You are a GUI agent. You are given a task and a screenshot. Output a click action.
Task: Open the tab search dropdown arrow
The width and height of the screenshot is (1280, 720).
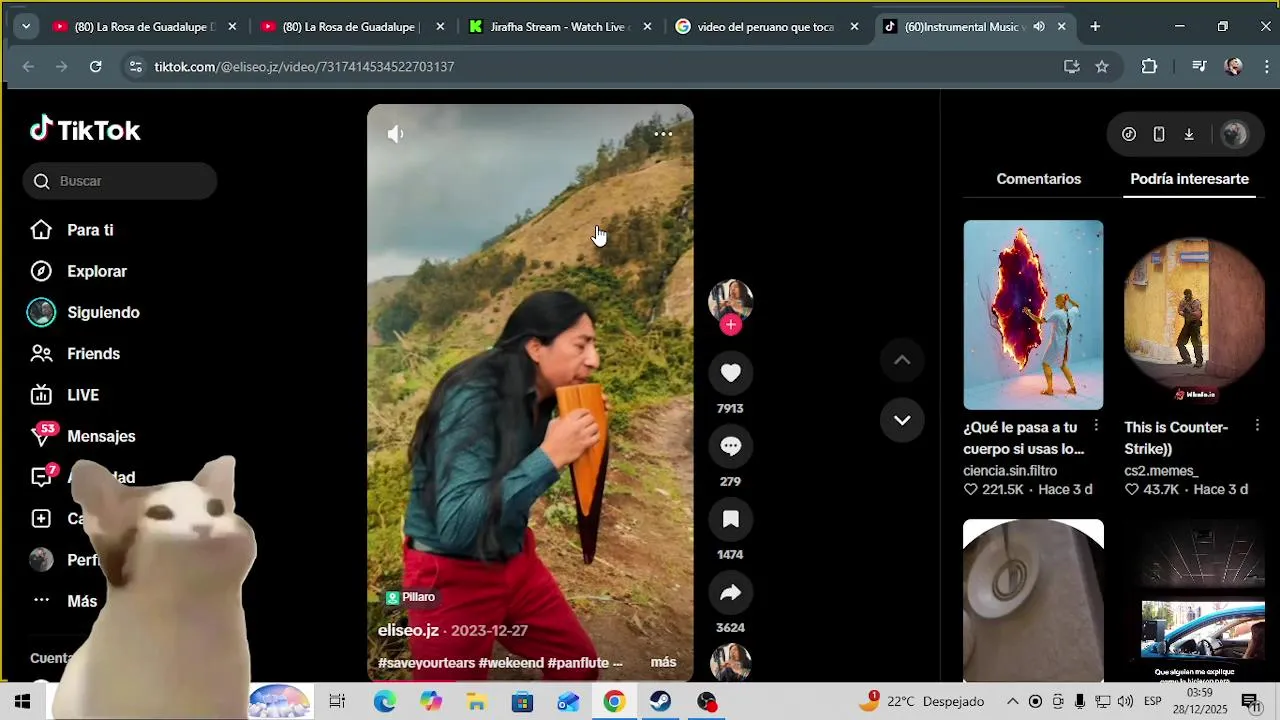point(25,26)
